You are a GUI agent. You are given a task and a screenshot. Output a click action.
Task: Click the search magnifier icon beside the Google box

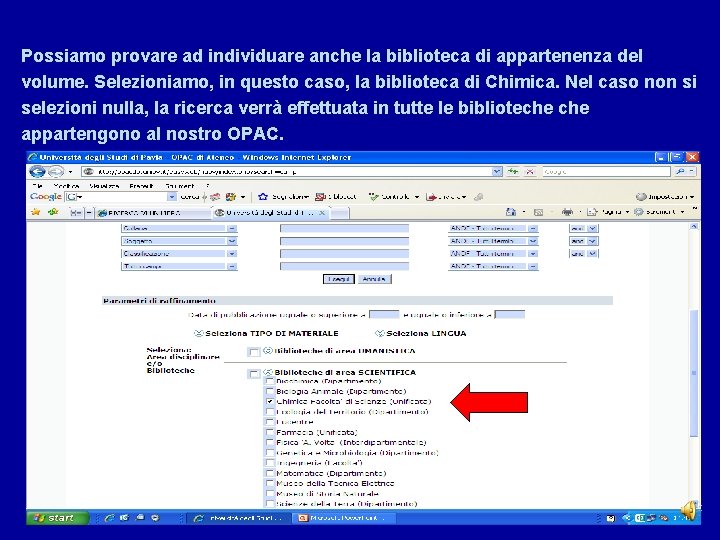click(681, 171)
